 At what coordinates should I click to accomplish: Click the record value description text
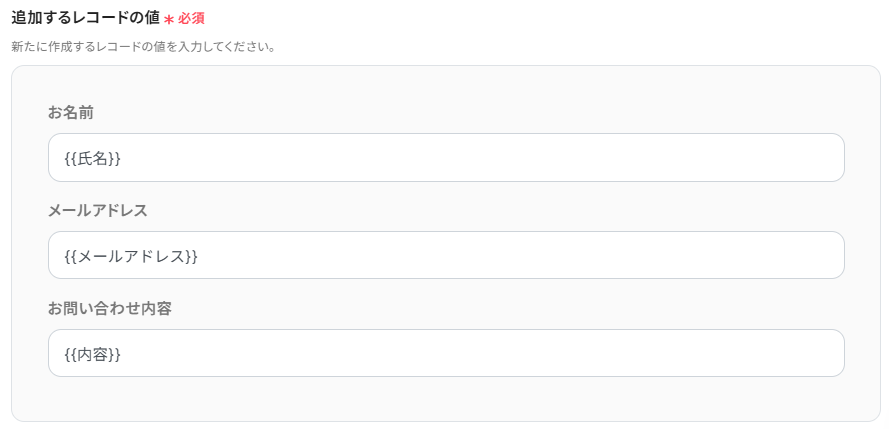(x=143, y=46)
